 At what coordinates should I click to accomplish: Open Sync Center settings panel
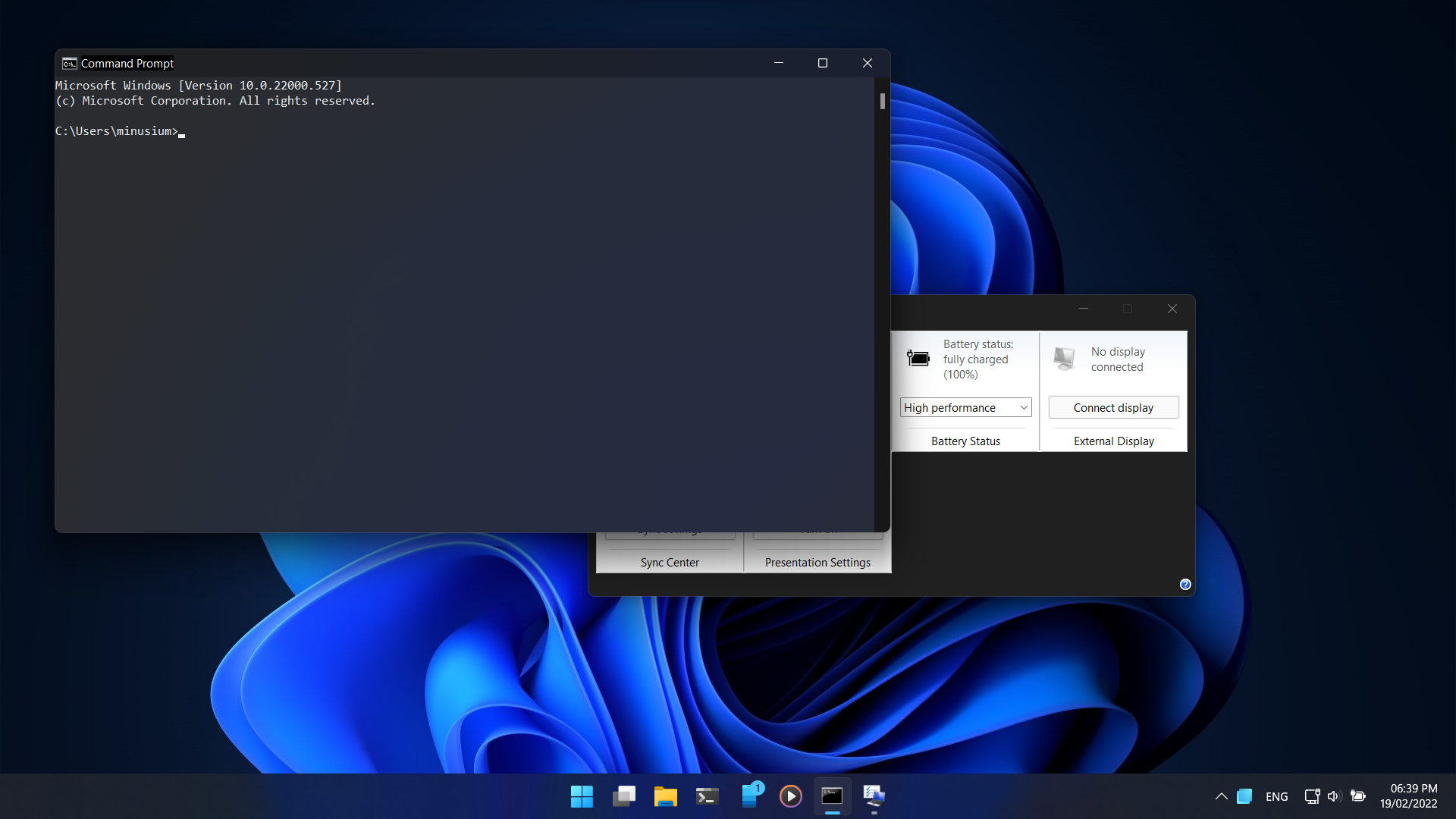(x=670, y=561)
